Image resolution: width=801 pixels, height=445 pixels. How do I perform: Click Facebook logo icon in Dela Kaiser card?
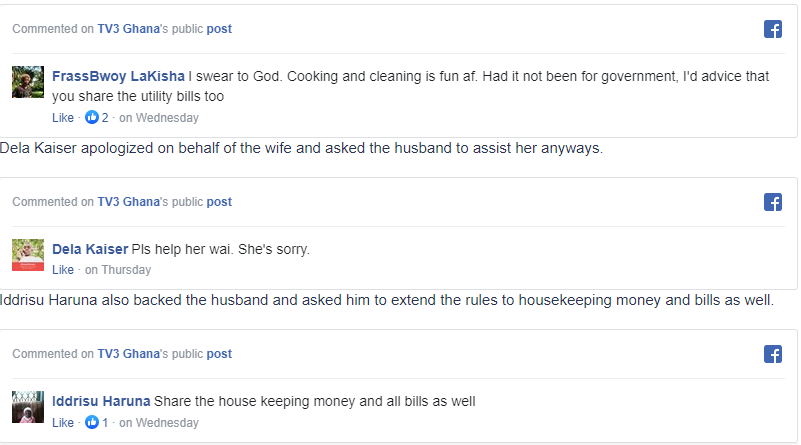772,202
